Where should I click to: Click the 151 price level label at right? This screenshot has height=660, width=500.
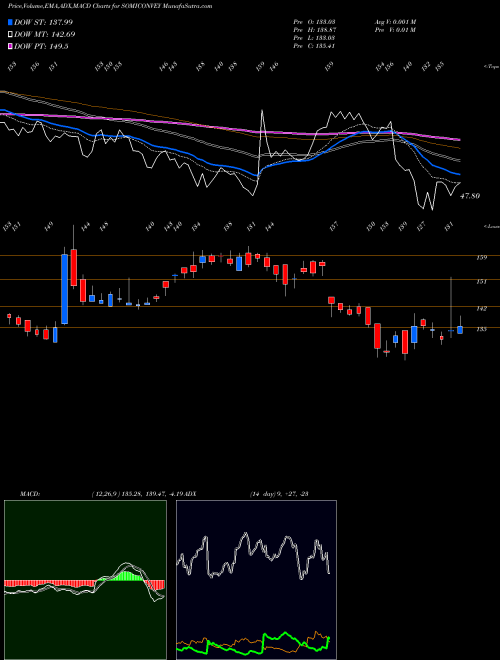click(x=481, y=282)
